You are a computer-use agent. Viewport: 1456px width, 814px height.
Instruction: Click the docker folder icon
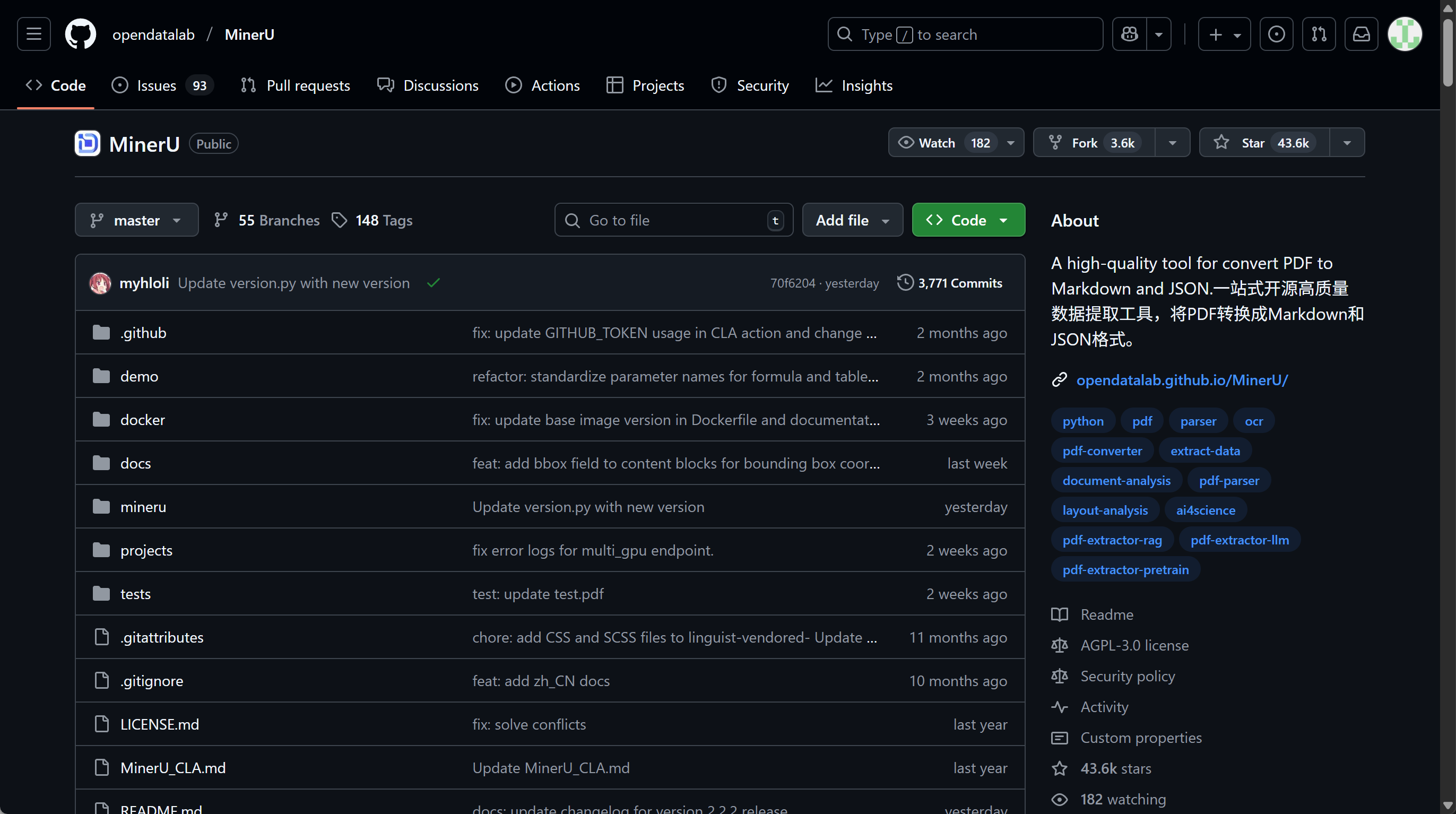coord(101,419)
